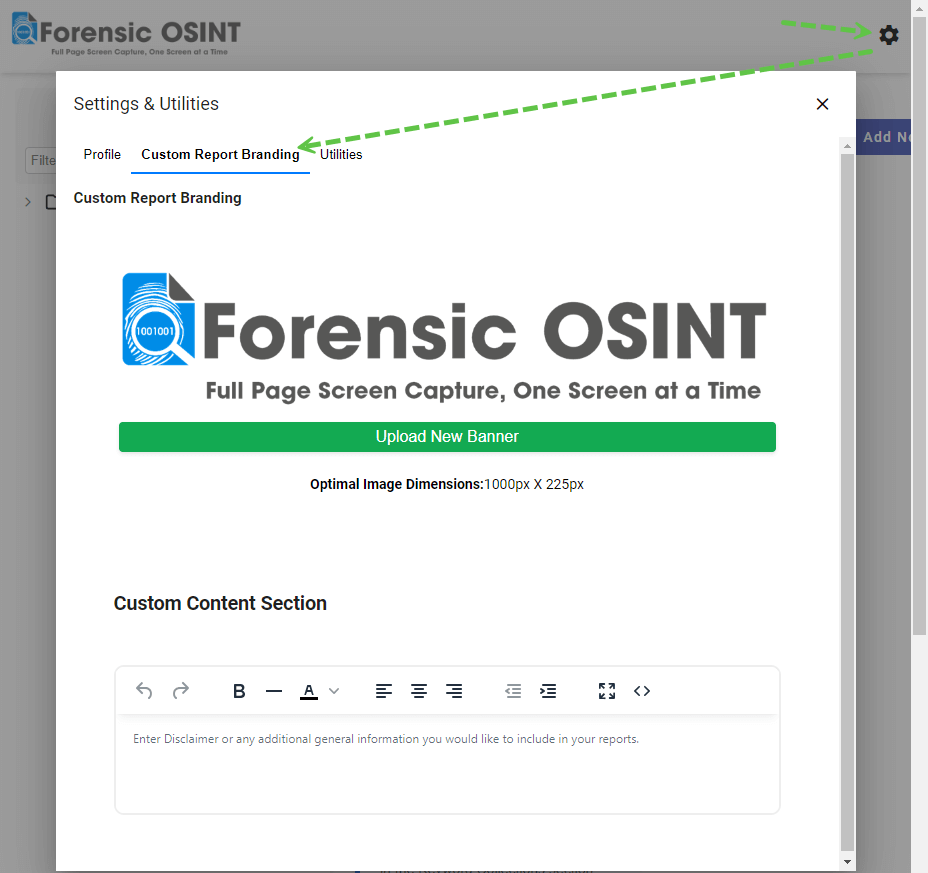Click the Upload New Banner button
Screen dimensions: 928x873
(447, 437)
